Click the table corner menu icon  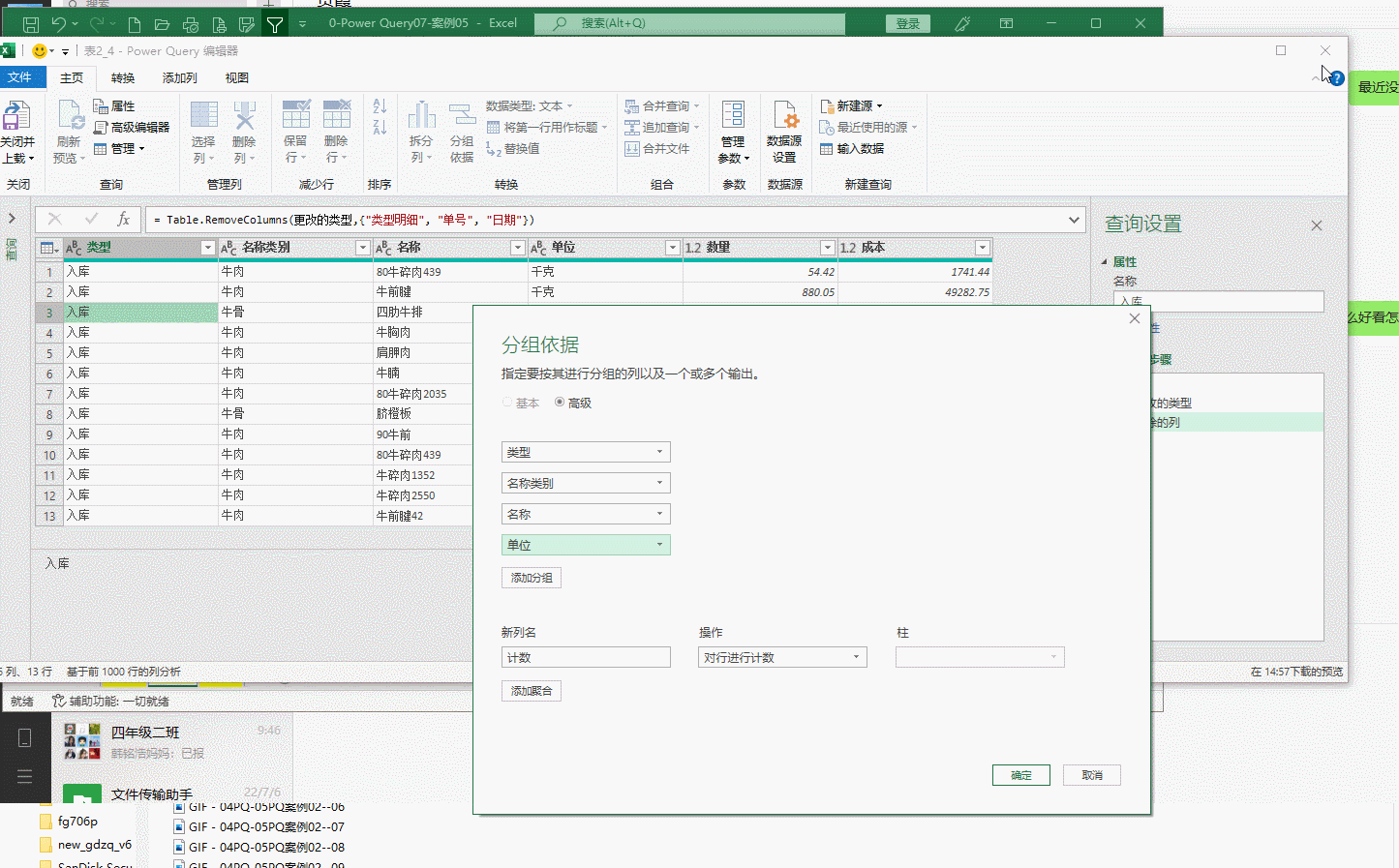click(x=48, y=249)
